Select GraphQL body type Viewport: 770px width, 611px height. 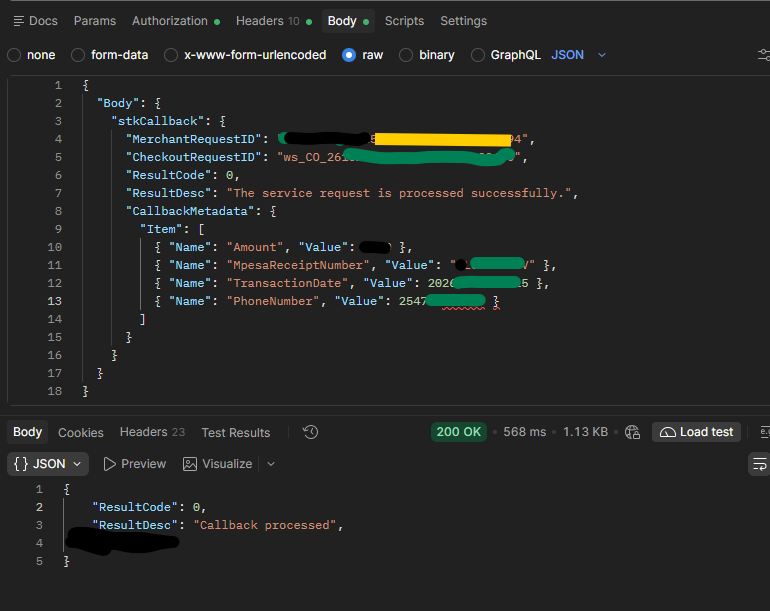(x=506, y=55)
